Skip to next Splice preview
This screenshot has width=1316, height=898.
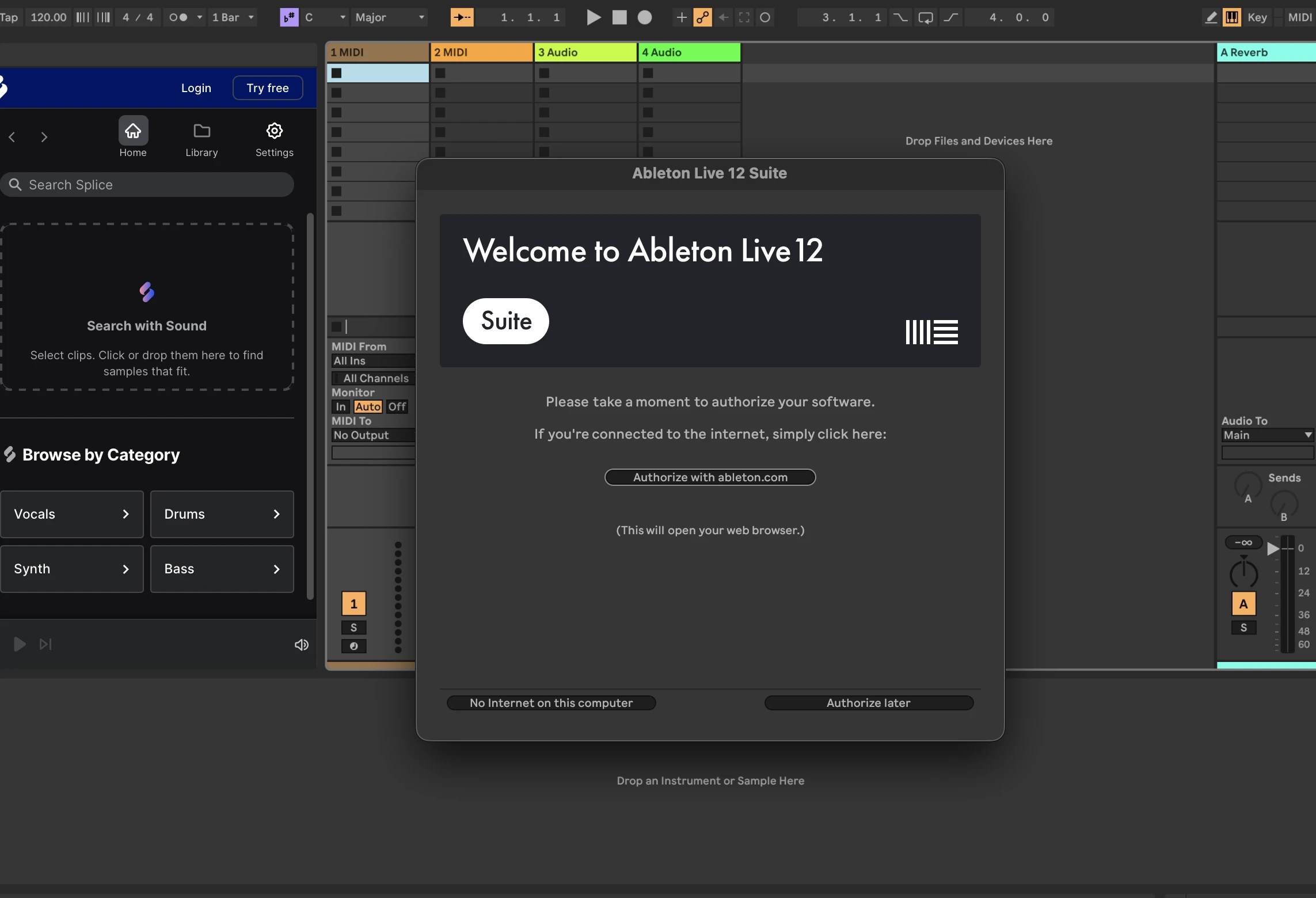45,644
